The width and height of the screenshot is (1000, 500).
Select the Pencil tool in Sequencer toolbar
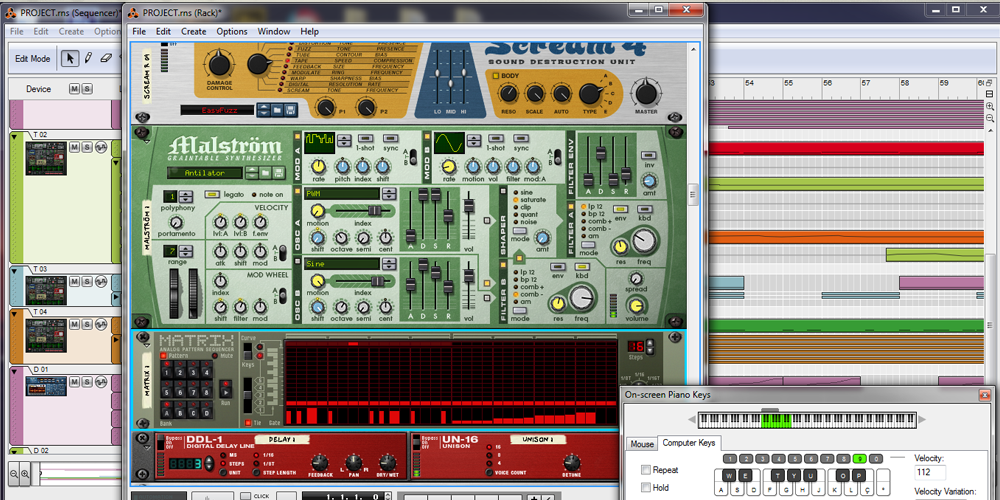pos(88,58)
